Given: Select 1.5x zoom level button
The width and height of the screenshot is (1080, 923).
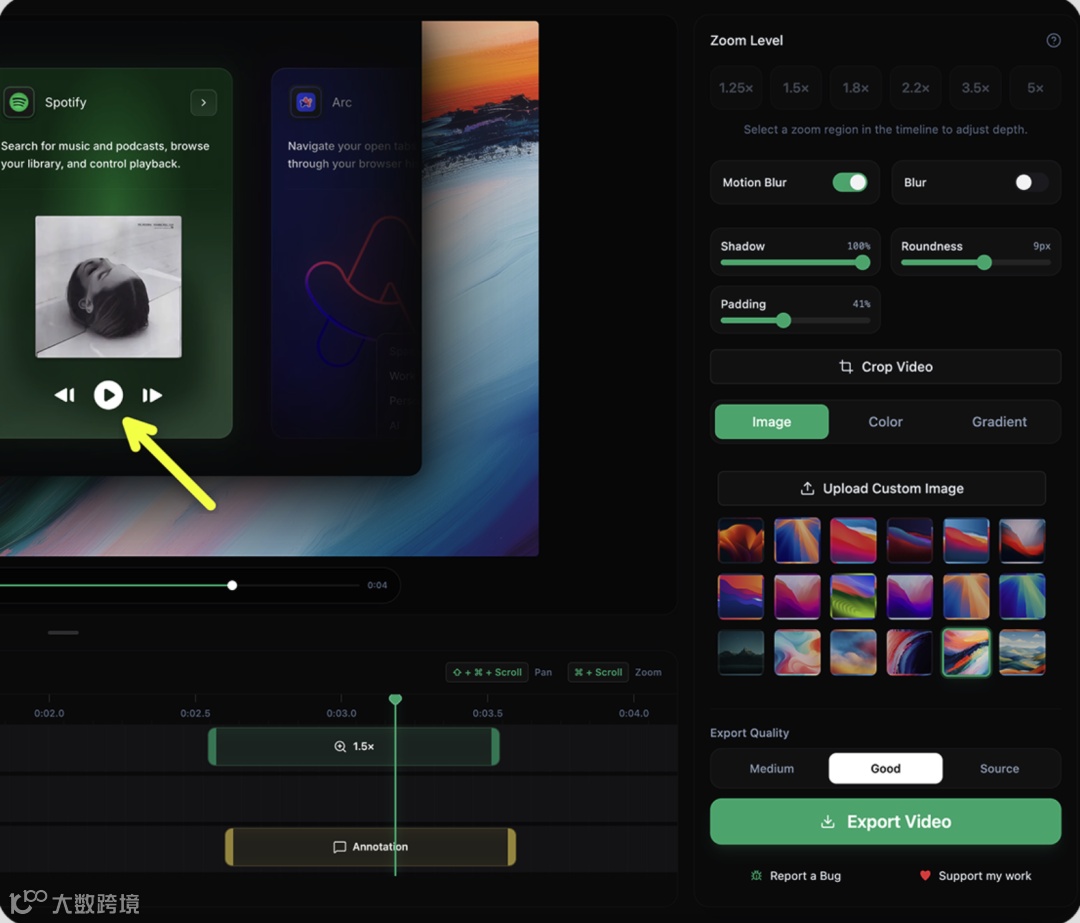Looking at the screenshot, I should pyautogui.click(x=796, y=88).
